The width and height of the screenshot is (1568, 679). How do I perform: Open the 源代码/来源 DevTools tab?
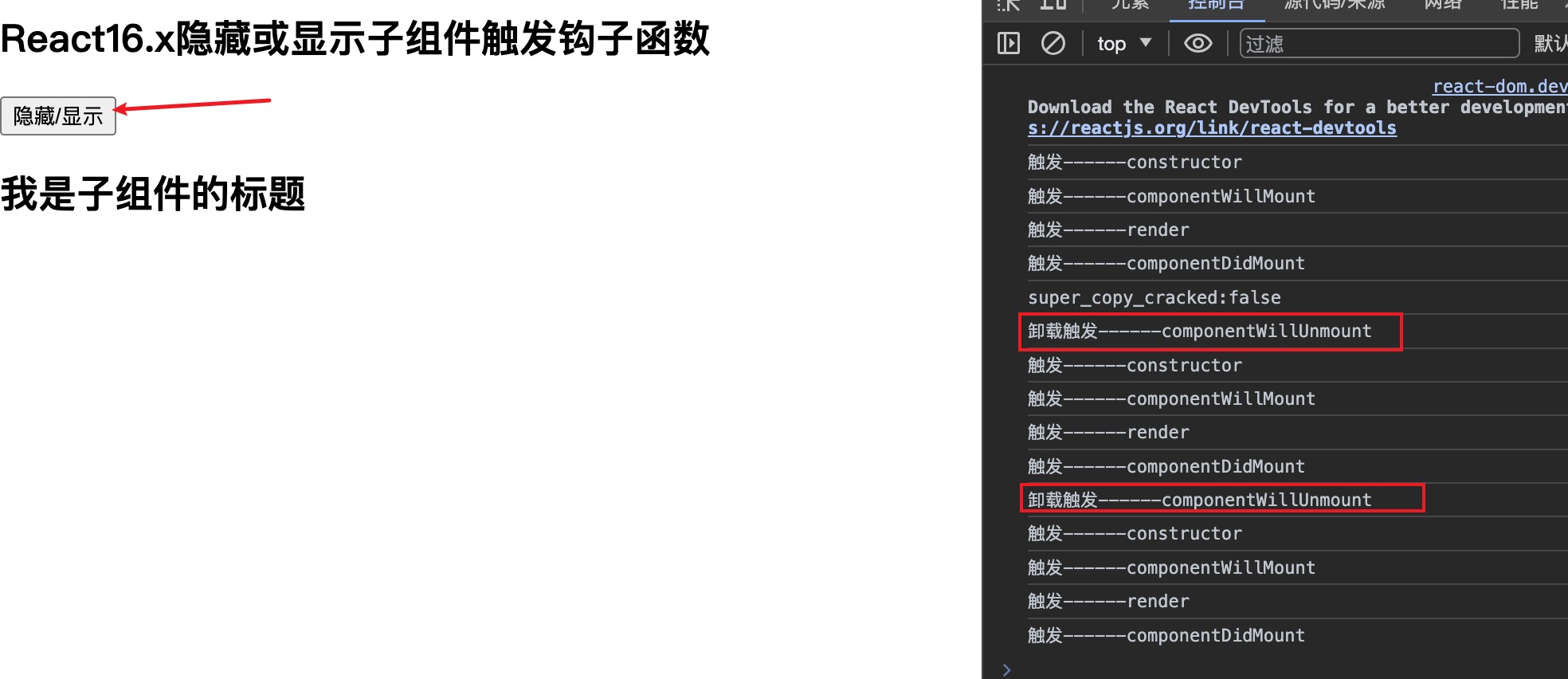coord(1335,5)
